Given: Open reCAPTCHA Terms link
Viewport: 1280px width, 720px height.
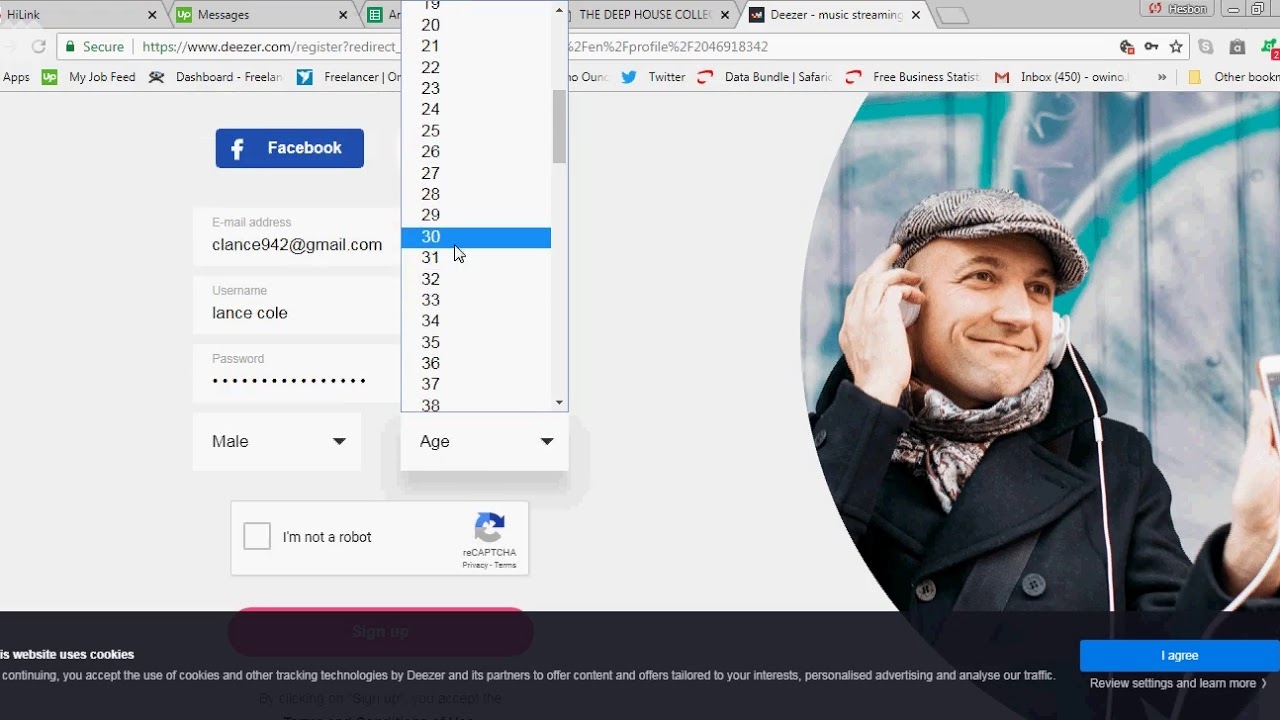Looking at the screenshot, I should click(505, 565).
